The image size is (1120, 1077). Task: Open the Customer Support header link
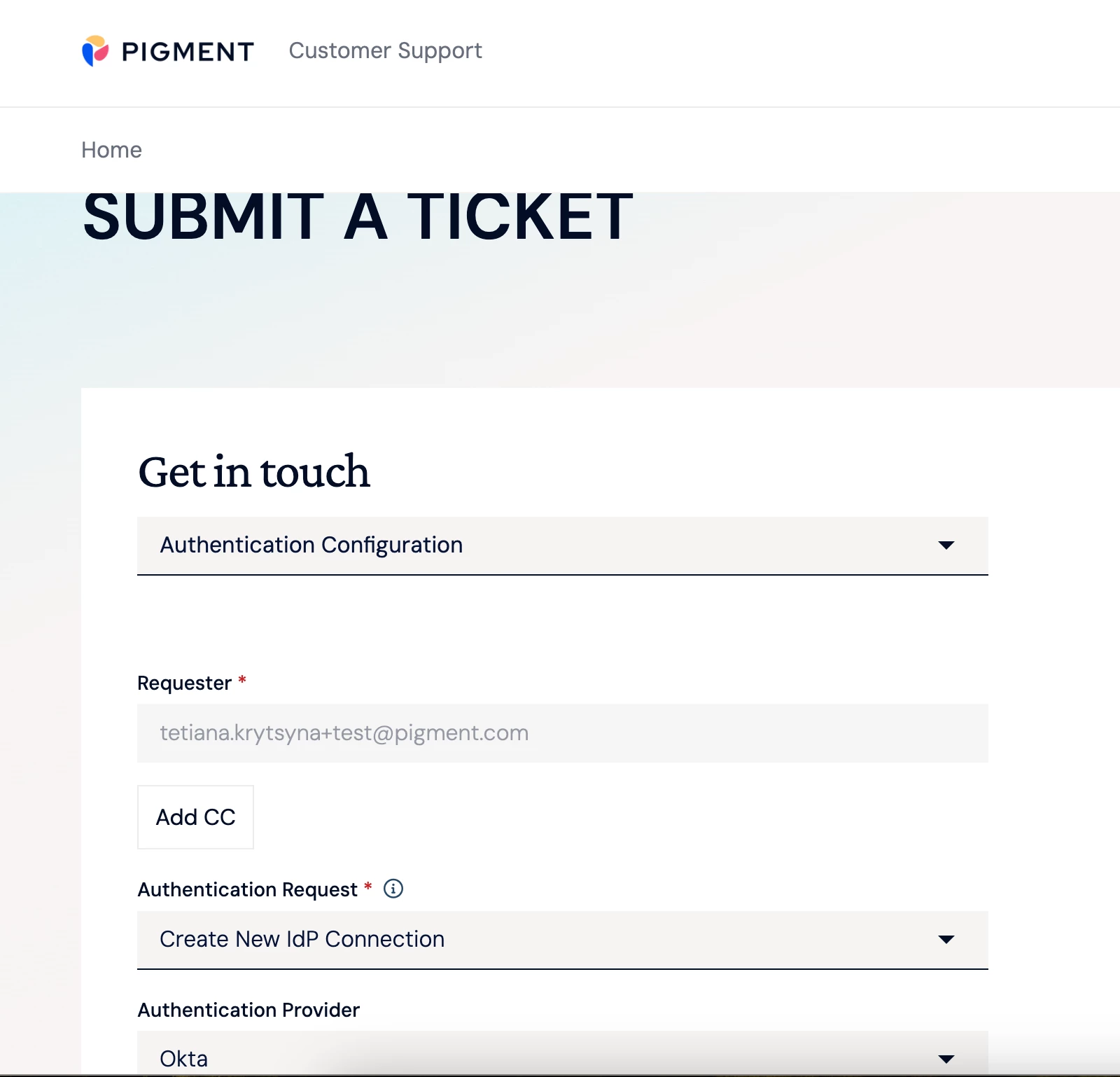[385, 50]
